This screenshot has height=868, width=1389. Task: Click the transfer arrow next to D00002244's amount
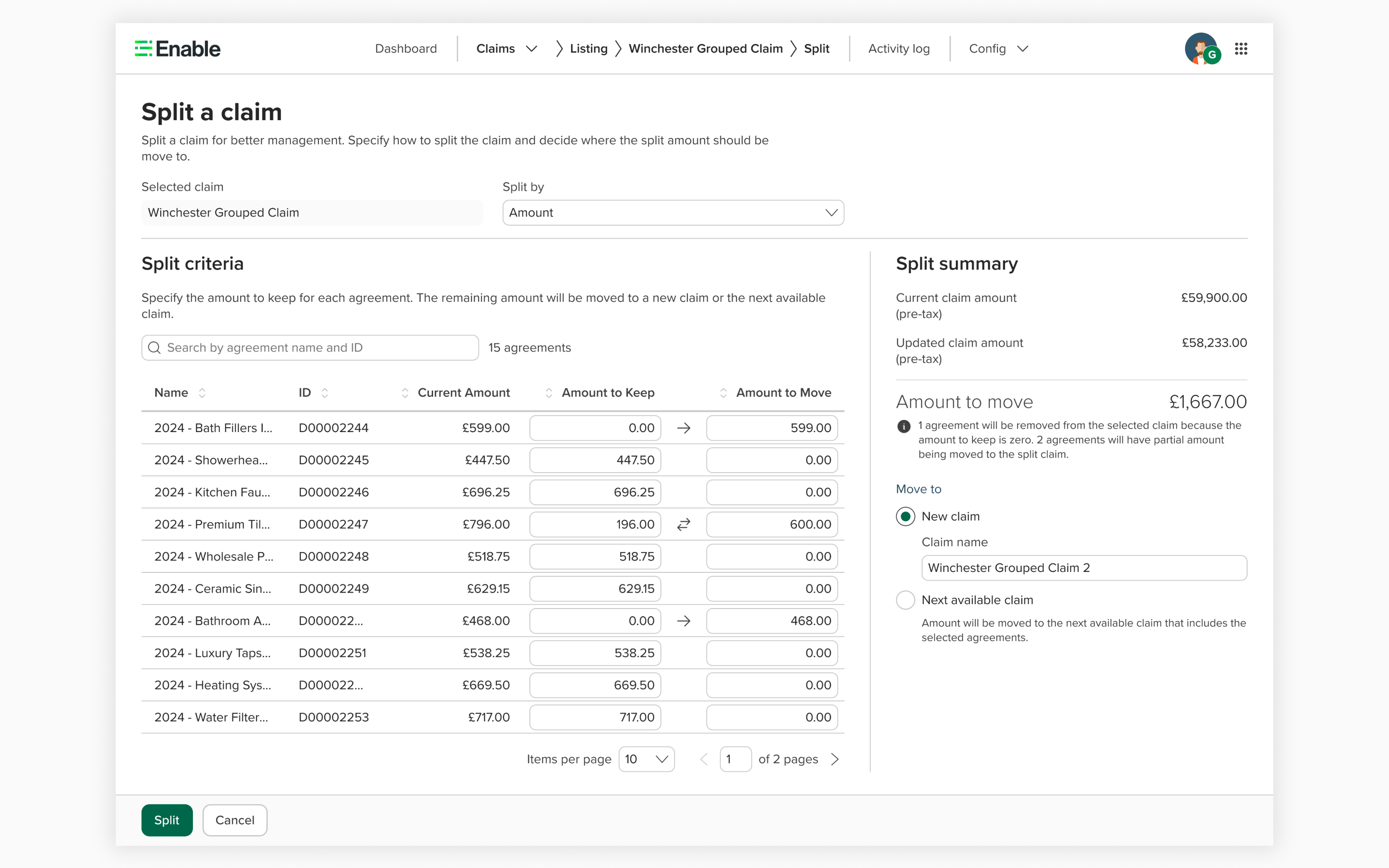(683, 428)
